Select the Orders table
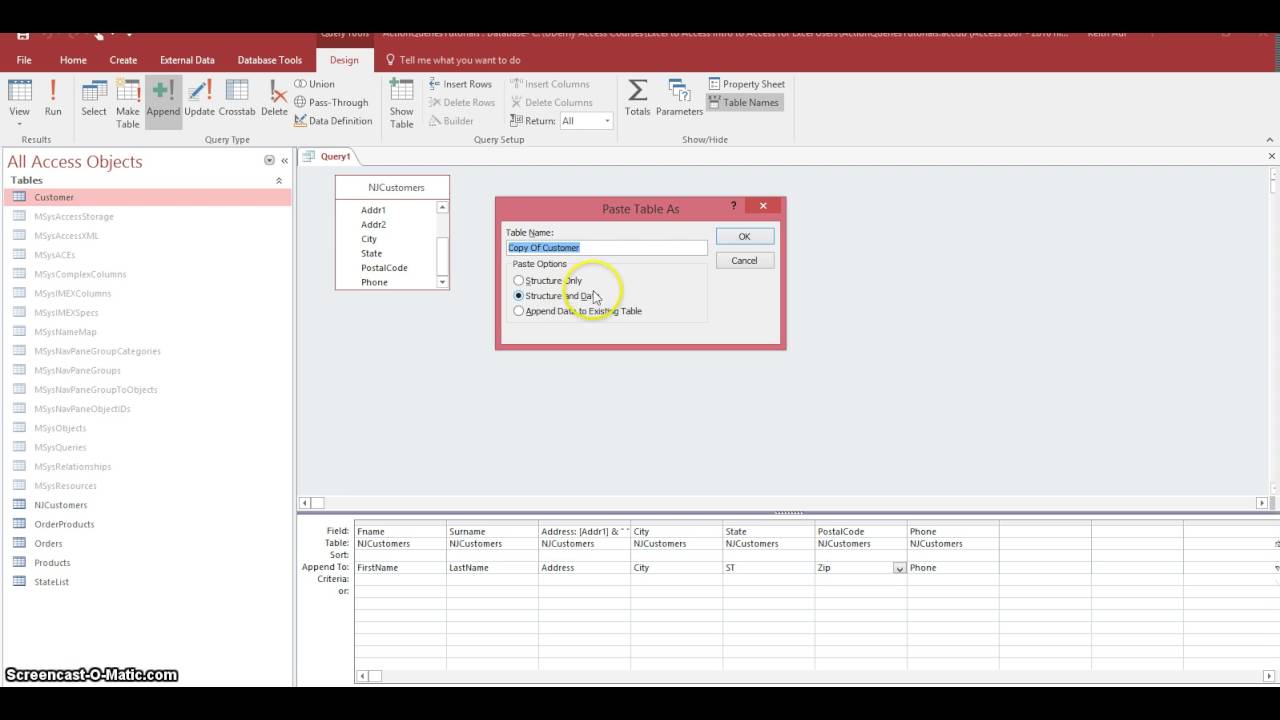This screenshot has width=1280, height=720. pos(148,543)
